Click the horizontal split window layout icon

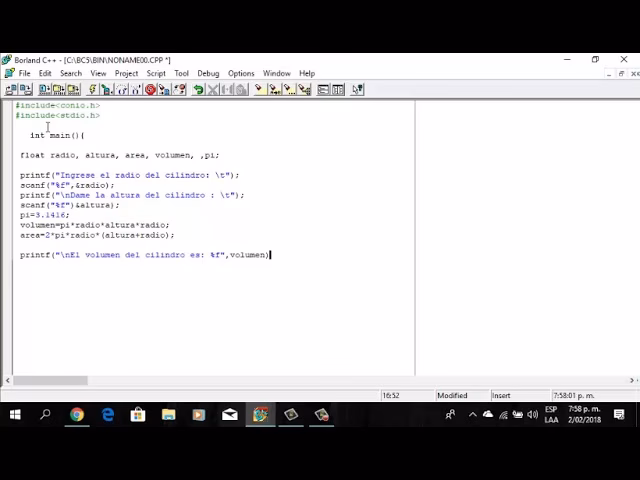click(323, 89)
